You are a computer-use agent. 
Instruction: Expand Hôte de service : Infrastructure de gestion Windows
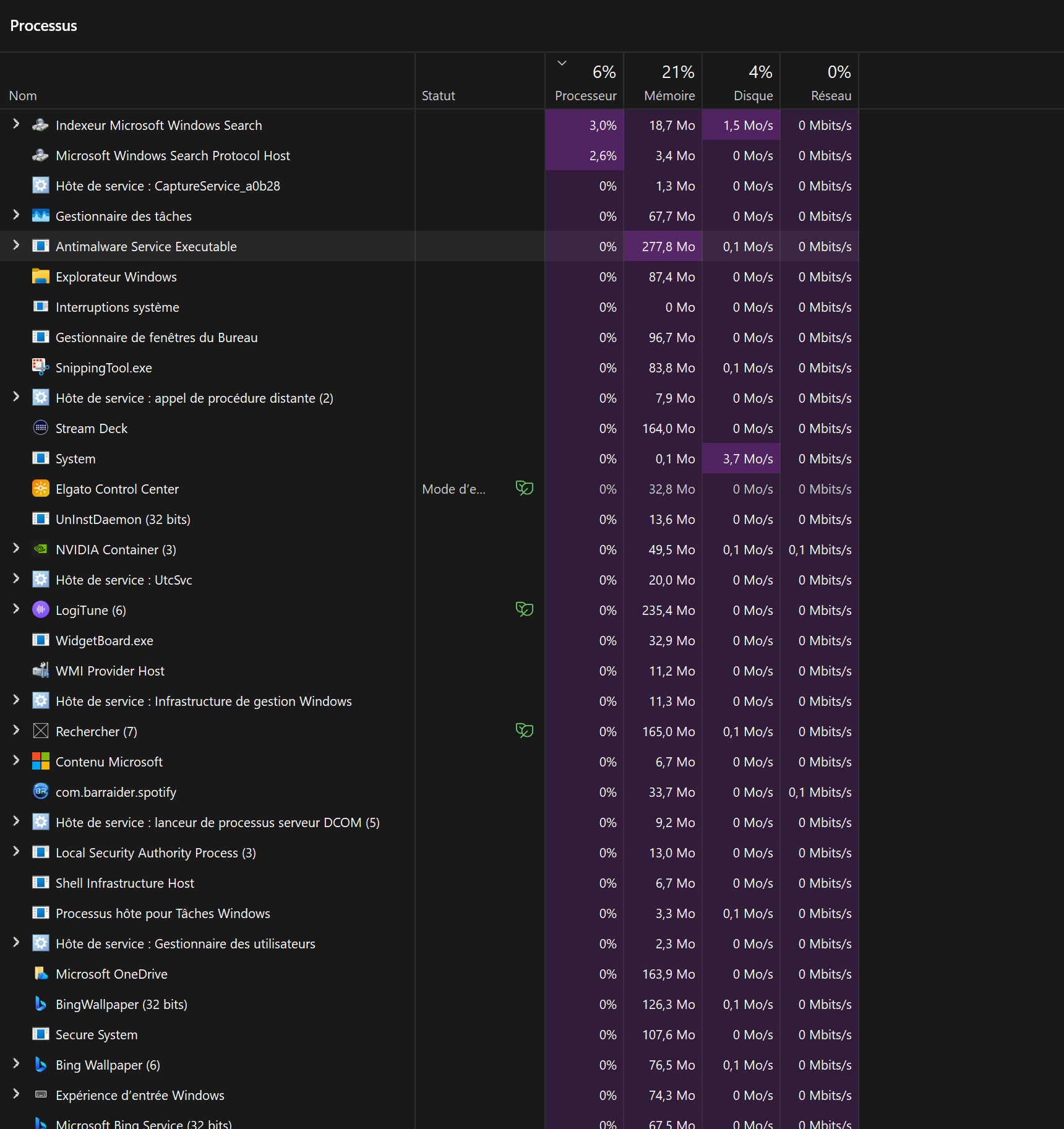click(17, 700)
